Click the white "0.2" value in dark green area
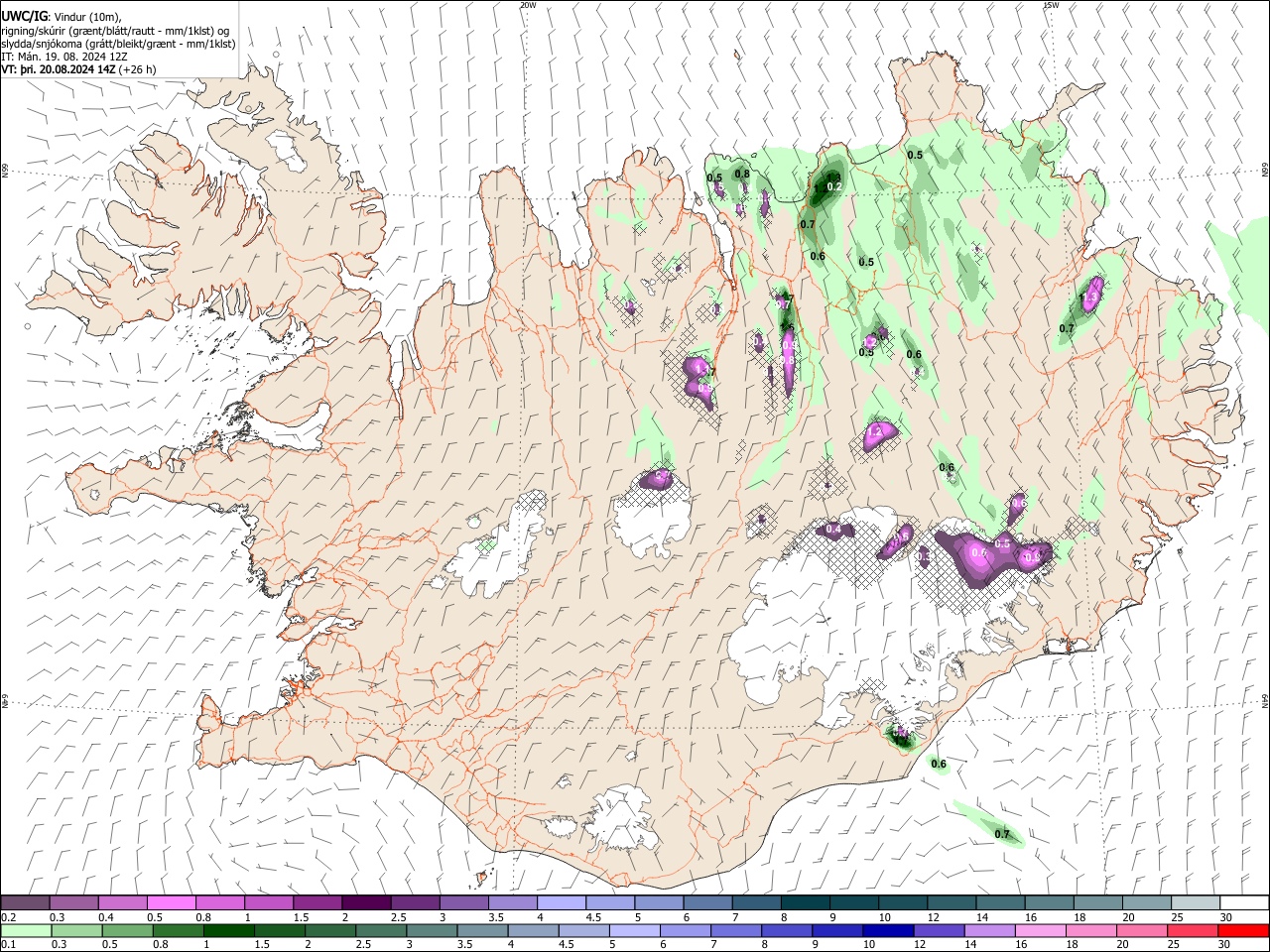Image resolution: width=1270 pixels, height=952 pixels. point(834,186)
